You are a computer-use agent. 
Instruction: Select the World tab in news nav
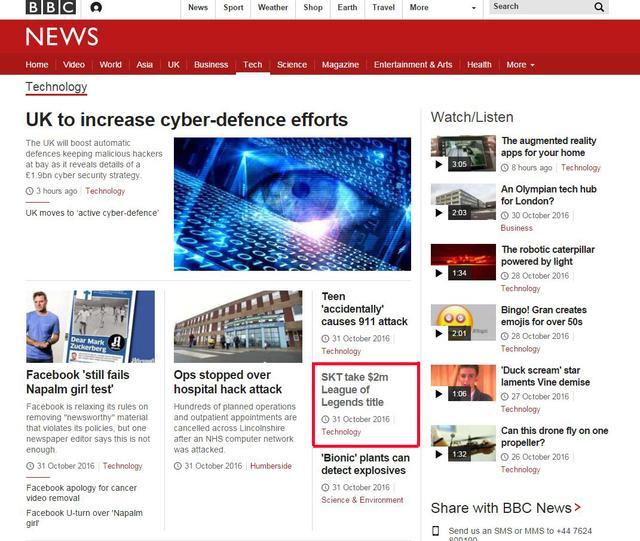(110, 65)
